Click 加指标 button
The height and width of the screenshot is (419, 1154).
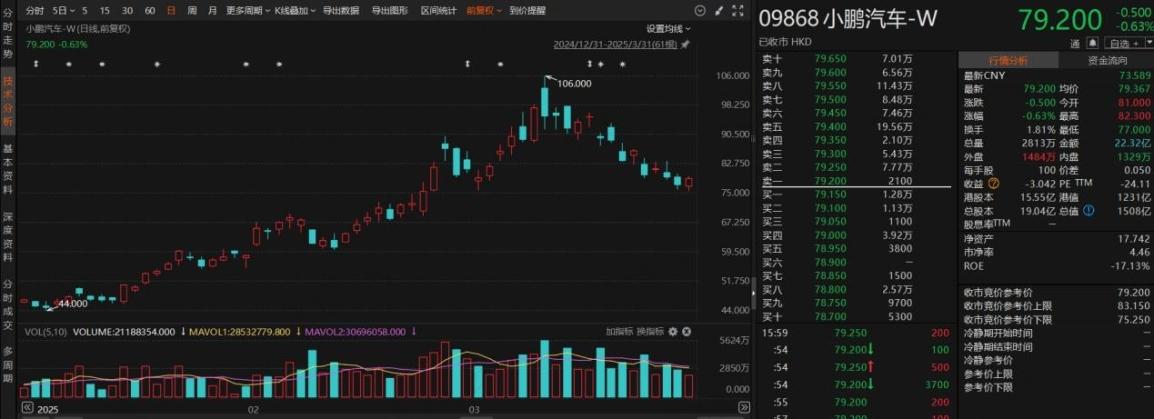[618, 332]
